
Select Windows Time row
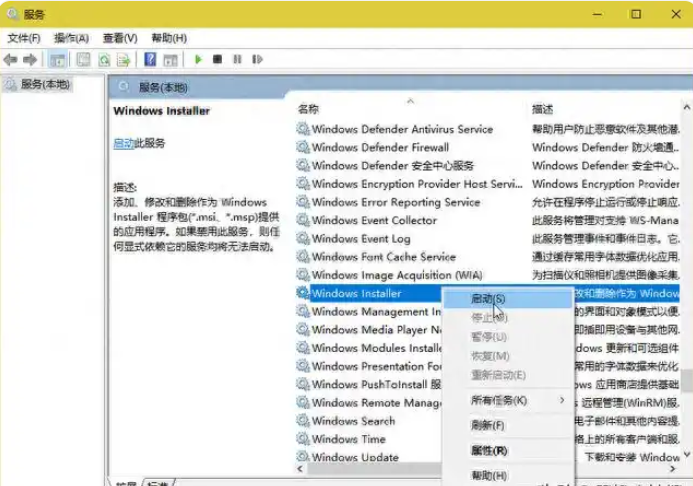point(369,439)
